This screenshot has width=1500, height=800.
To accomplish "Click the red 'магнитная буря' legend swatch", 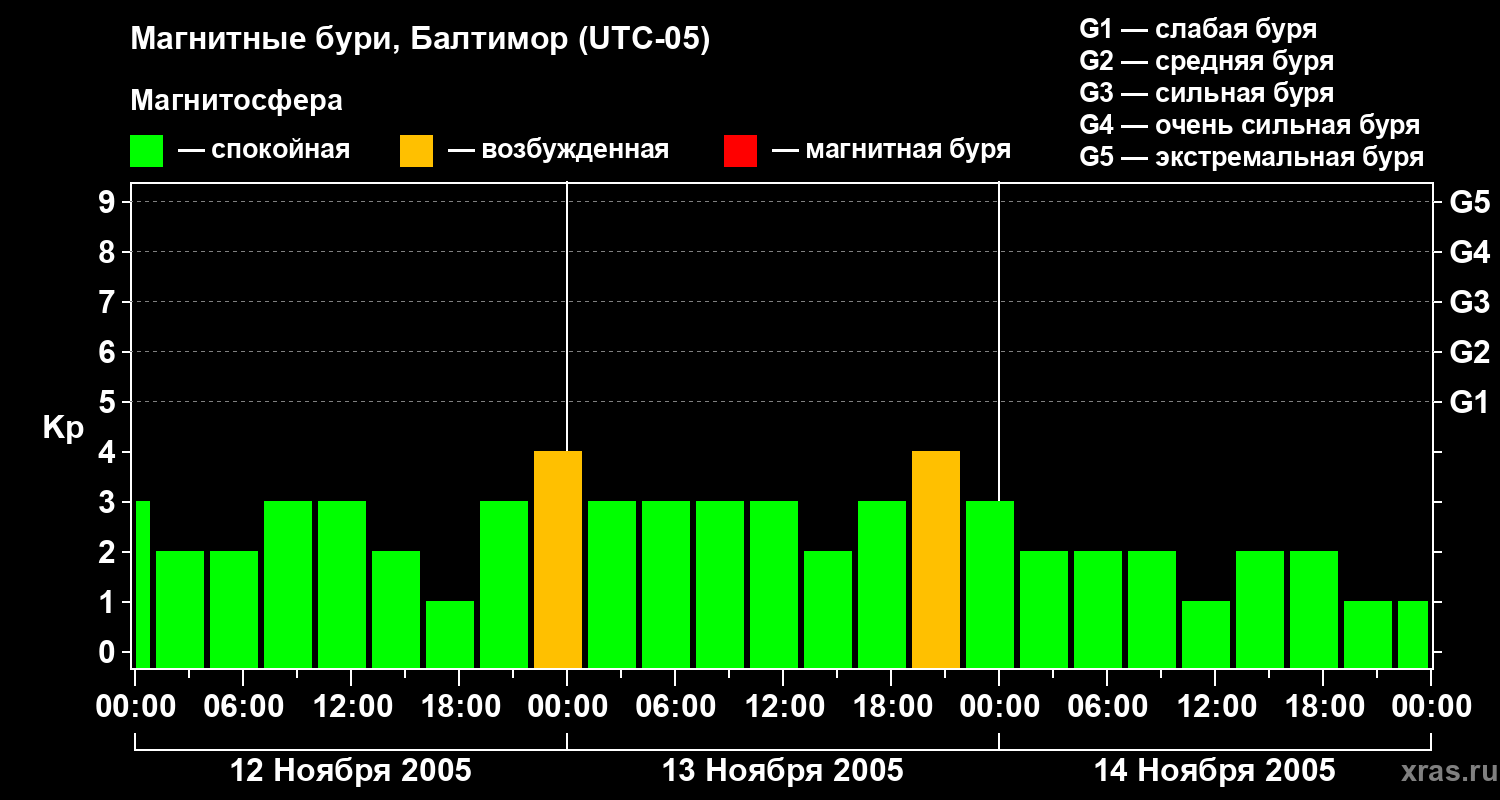I will [x=740, y=151].
